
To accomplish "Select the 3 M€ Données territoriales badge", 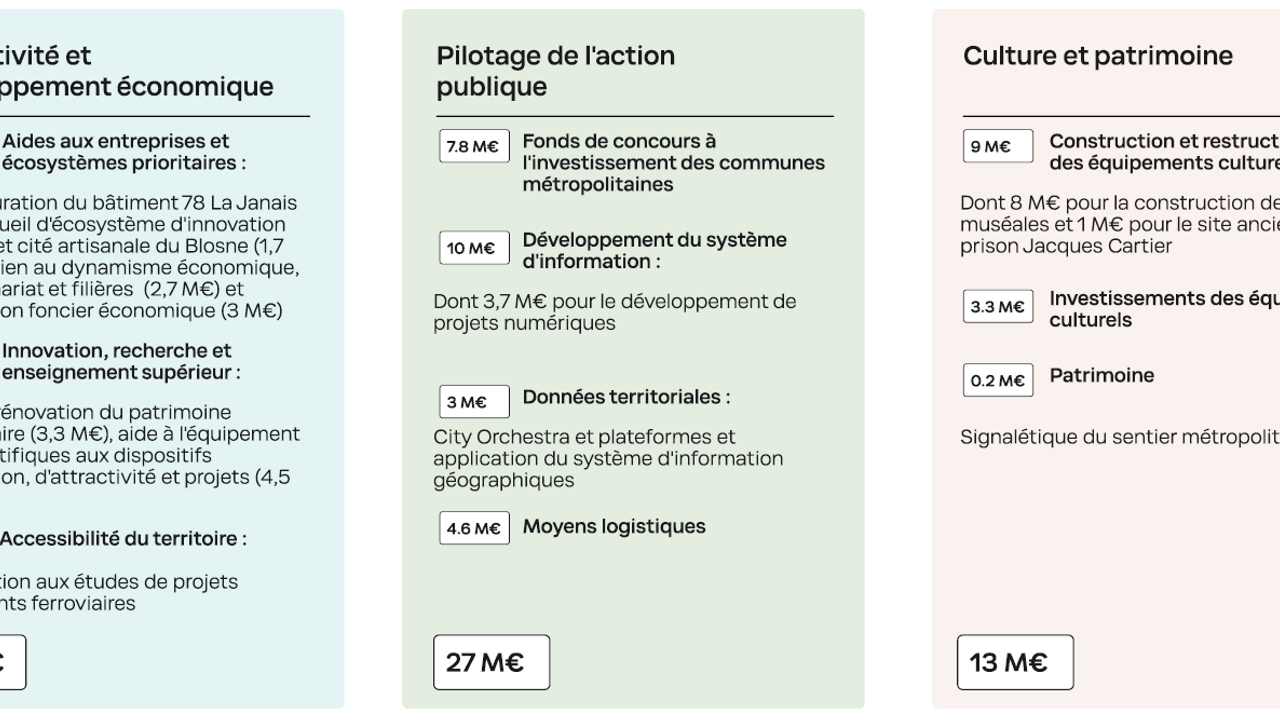I will point(474,402).
